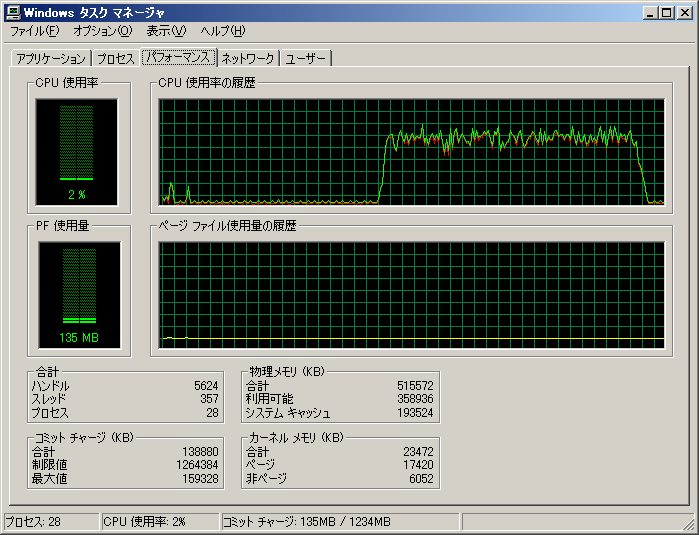Click the 利用可能 value 358936
Screen dimensions: 699x535
pos(415,399)
